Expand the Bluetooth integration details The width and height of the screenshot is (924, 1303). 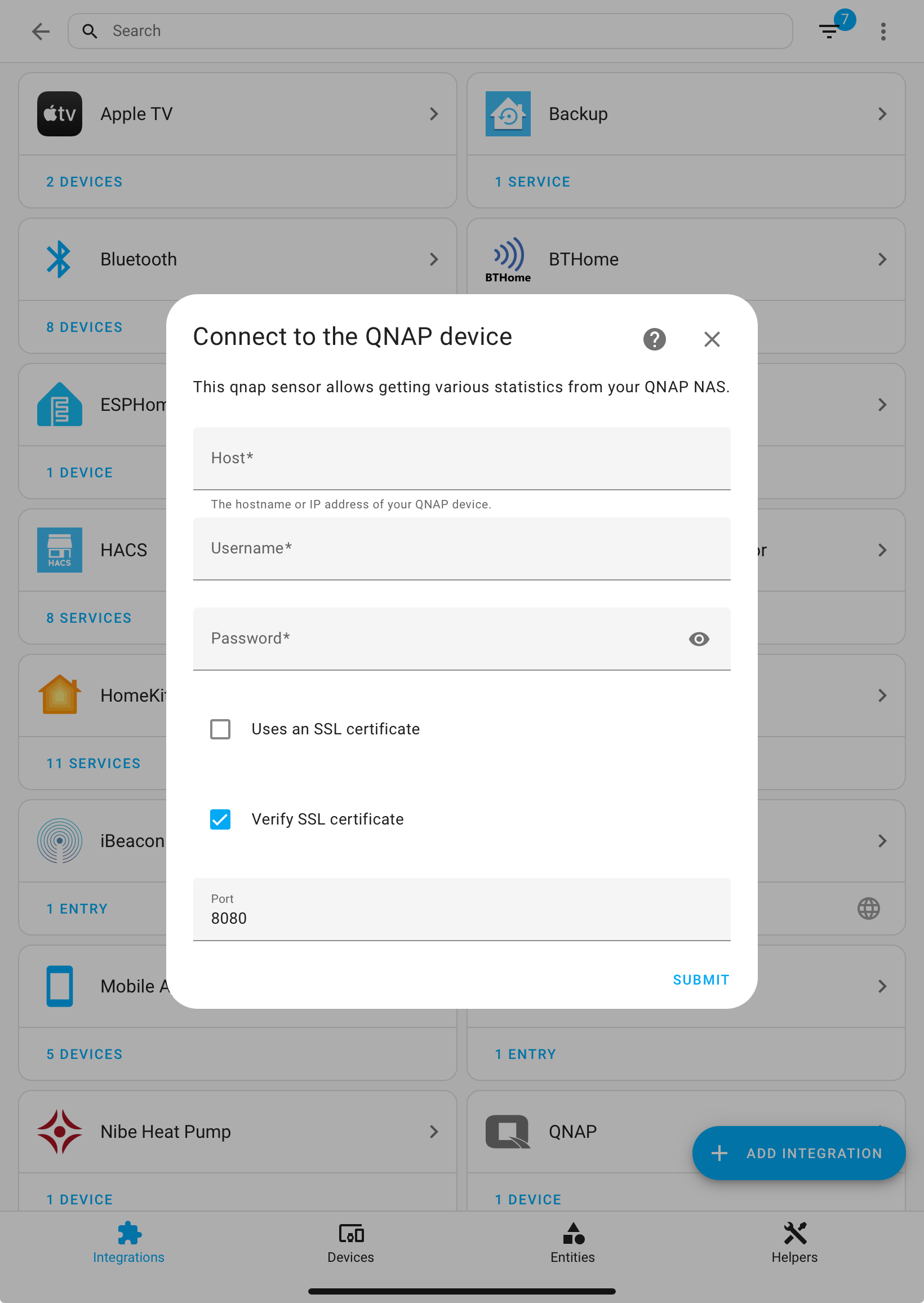434,259
